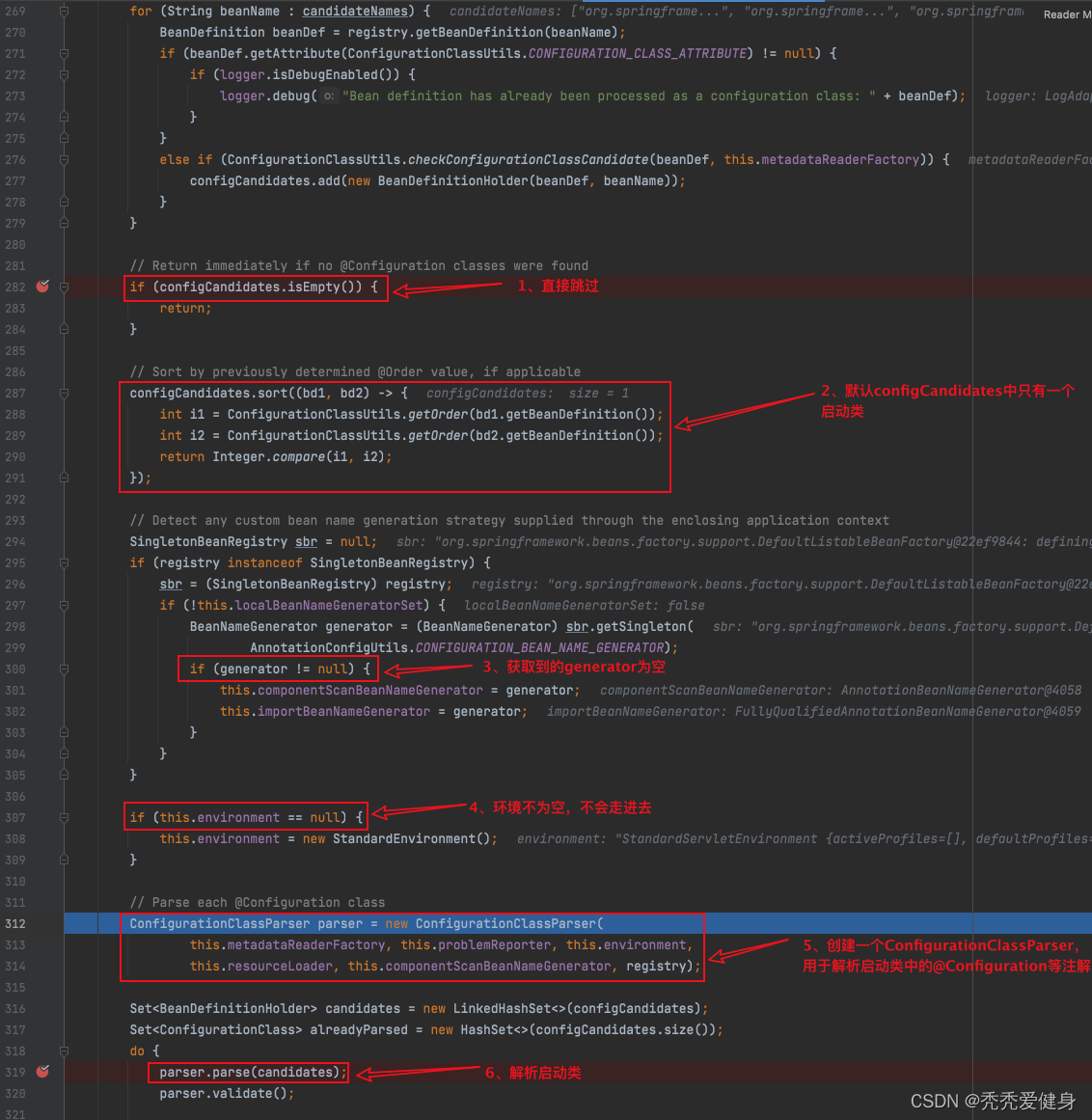
Task: Place the cursor on parser.validate() at line 320
Action: point(227,1093)
